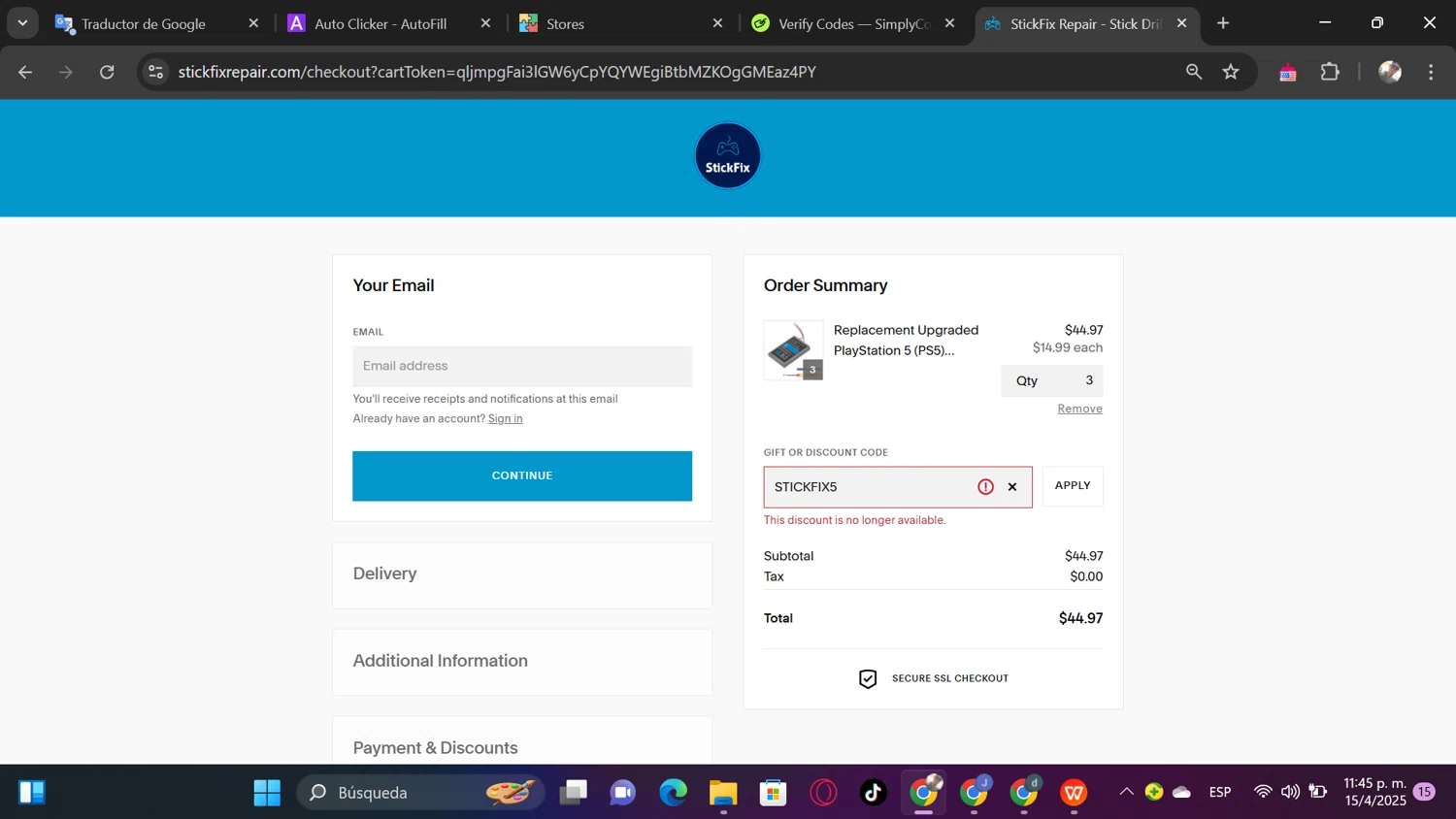Open the Chrome profile avatar
The image size is (1456, 819).
coord(1390,72)
